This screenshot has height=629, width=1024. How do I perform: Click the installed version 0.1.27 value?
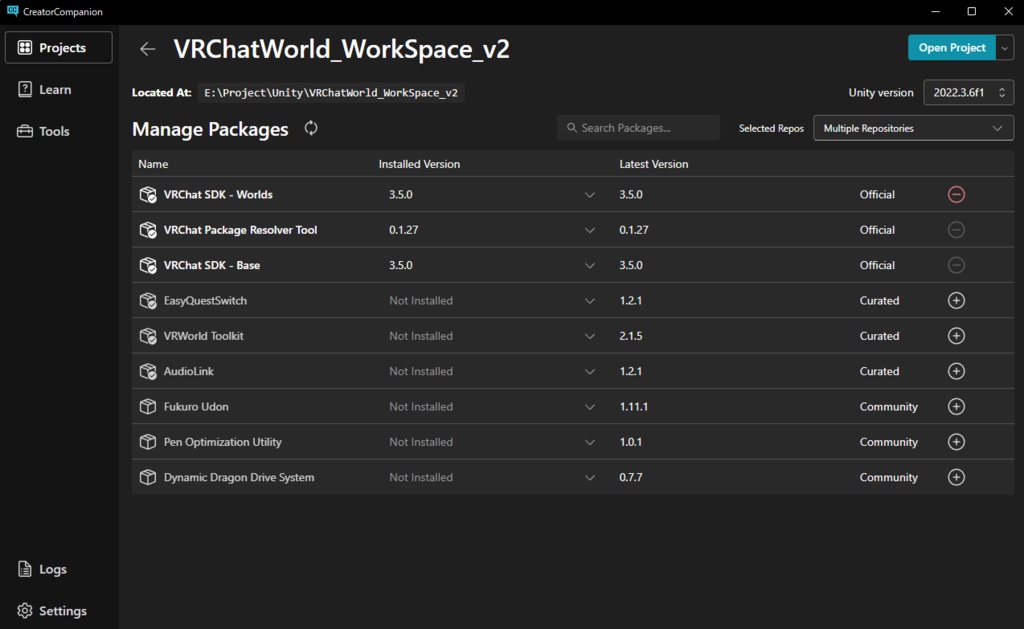(x=404, y=230)
